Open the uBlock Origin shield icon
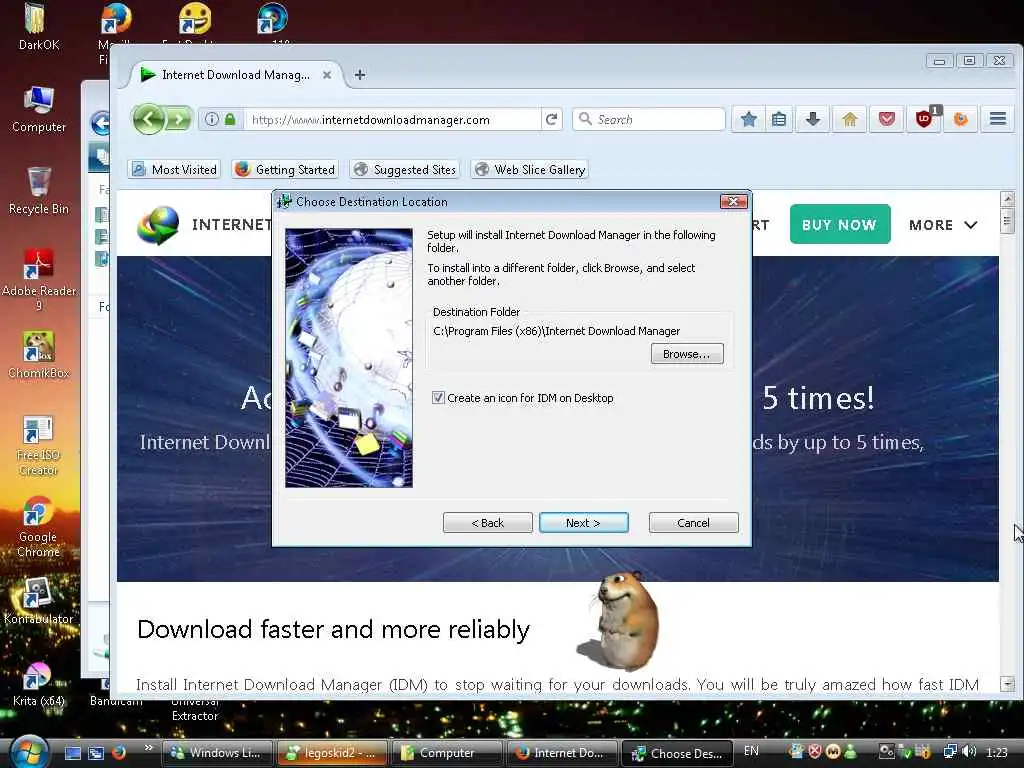Image resolution: width=1024 pixels, height=768 pixels. click(924, 120)
